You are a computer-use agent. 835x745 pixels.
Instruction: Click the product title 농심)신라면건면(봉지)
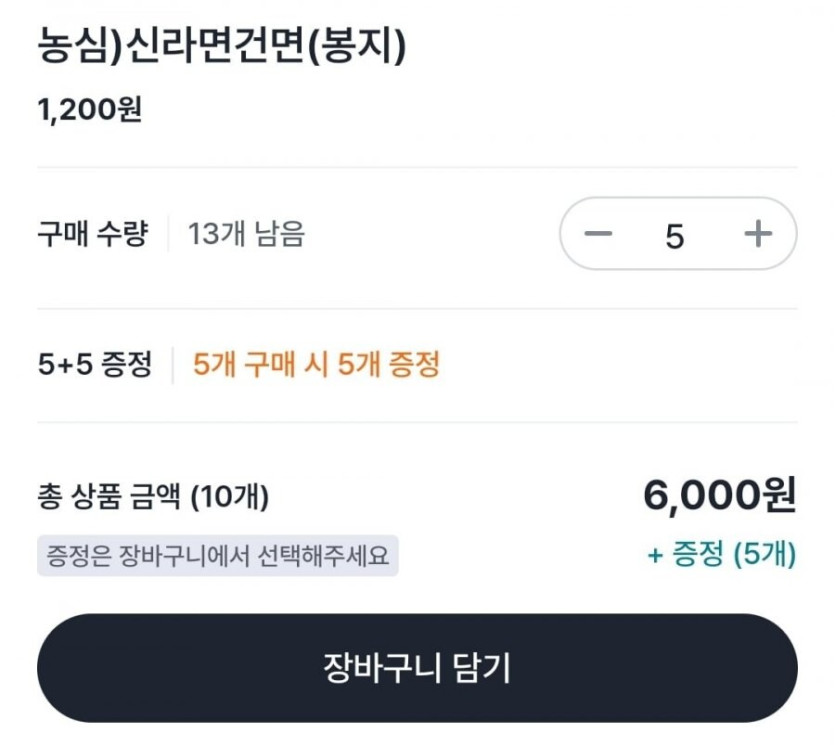pos(222,46)
